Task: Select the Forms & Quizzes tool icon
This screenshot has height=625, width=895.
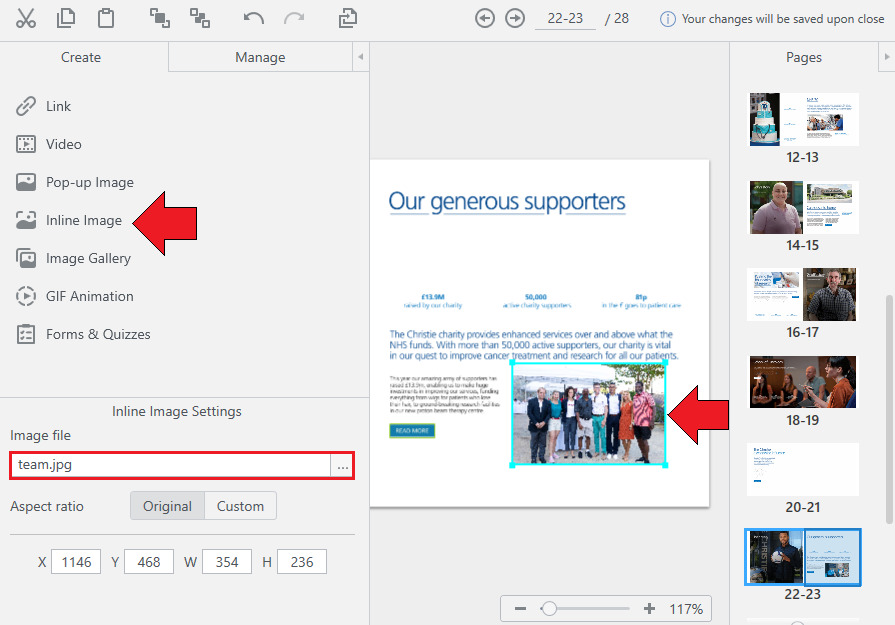Action: 26,334
